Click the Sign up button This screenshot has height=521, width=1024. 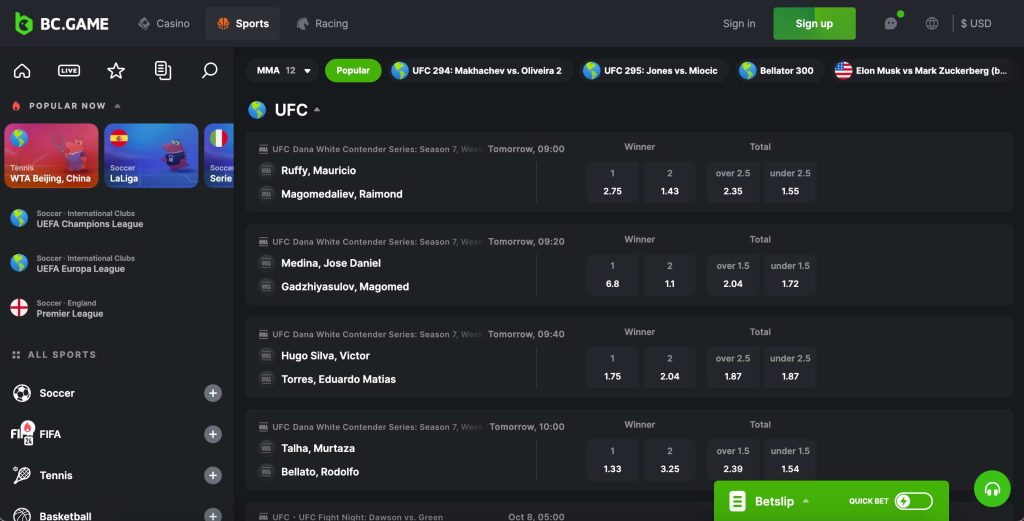814,24
